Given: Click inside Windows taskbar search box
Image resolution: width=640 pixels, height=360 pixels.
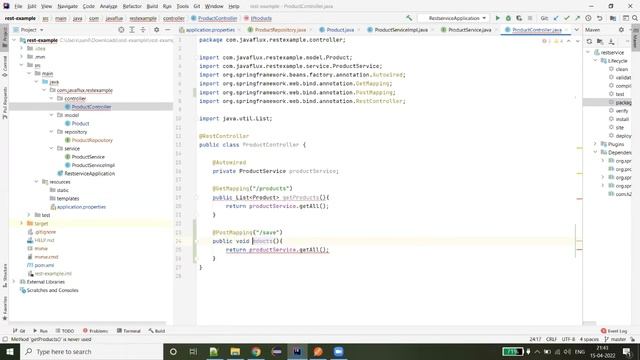Looking at the screenshot, I should click(x=91, y=351).
